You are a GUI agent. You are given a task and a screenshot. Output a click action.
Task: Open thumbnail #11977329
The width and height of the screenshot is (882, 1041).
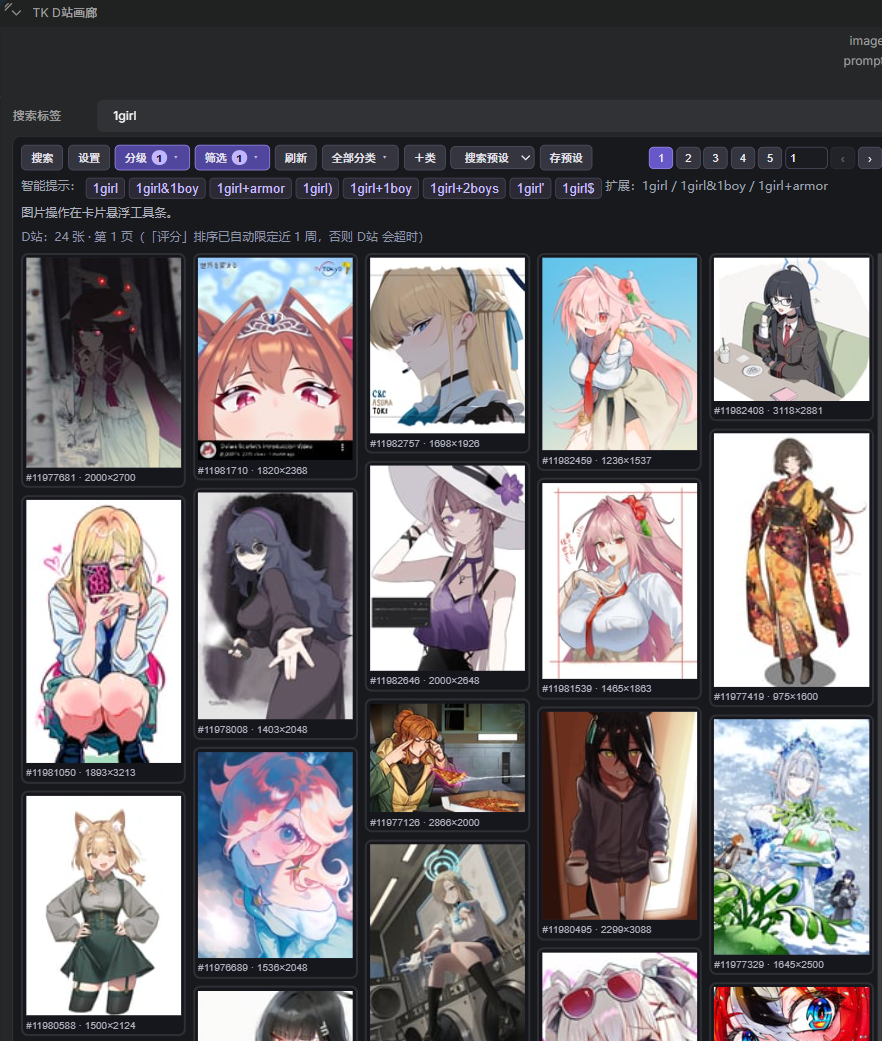[x=791, y=837]
